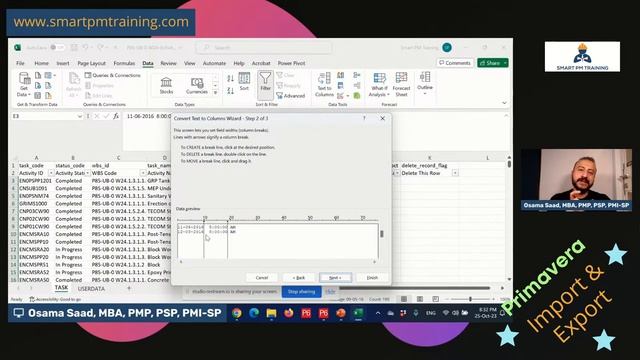Toggle the AutoSave switch
This screenshot has width=640, height=360.
(x=58, y=47)
